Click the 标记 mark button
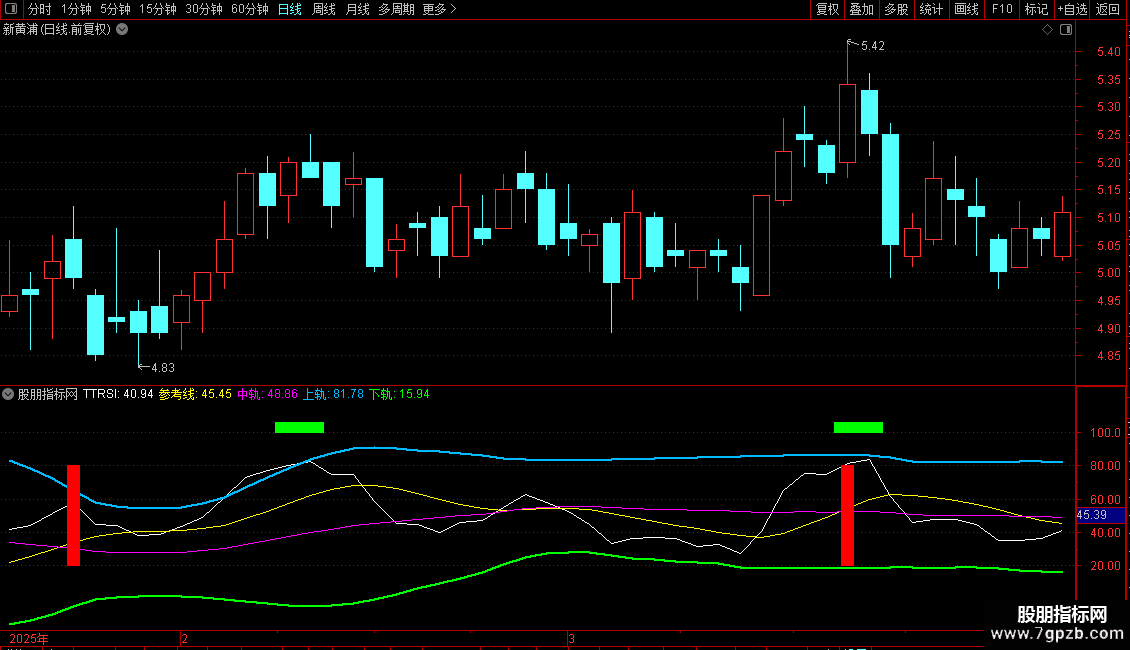 tap(1036, 9)
